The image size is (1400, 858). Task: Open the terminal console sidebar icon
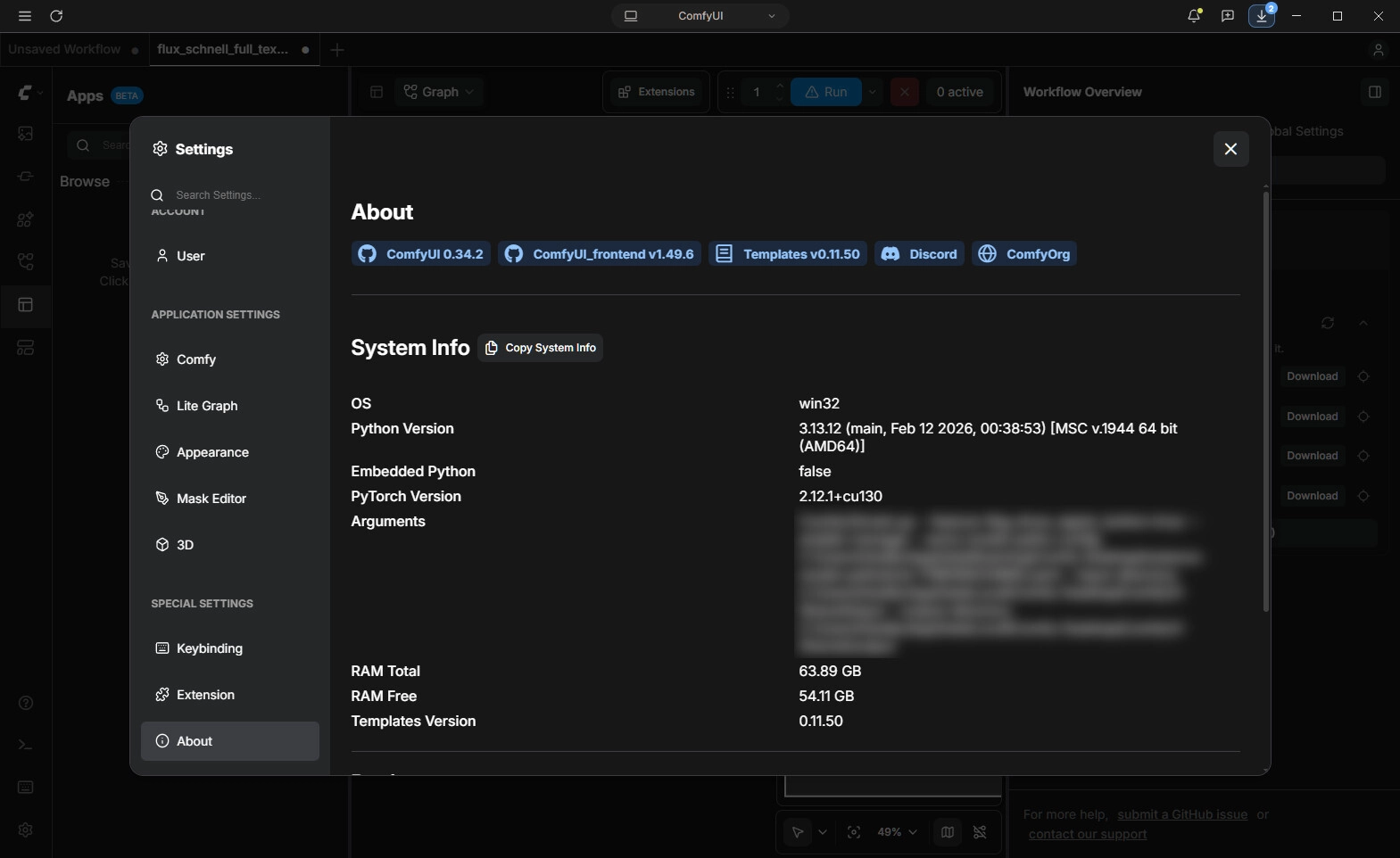pyautogui.click(x=26, y=745)
